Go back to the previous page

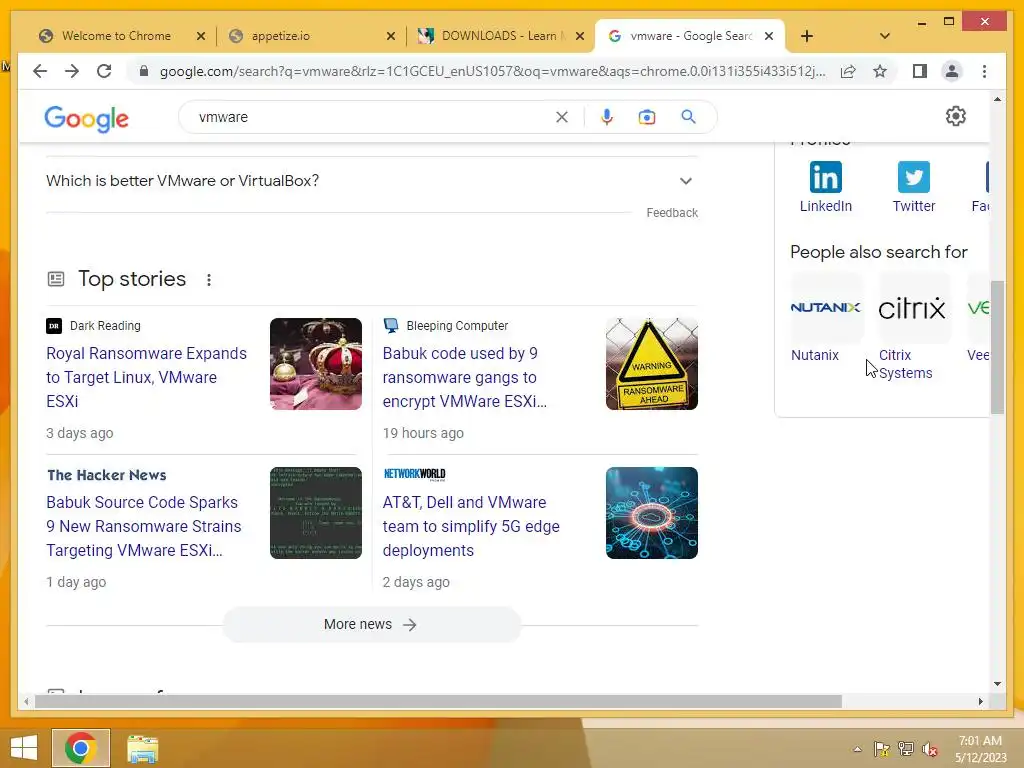coord(40,71)
